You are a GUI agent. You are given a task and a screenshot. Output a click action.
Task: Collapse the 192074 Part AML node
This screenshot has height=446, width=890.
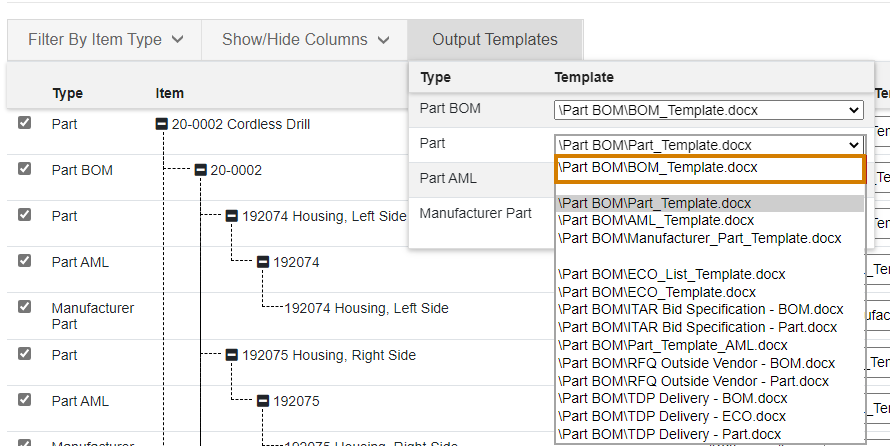pyautogui.click(x=263, y=262)
